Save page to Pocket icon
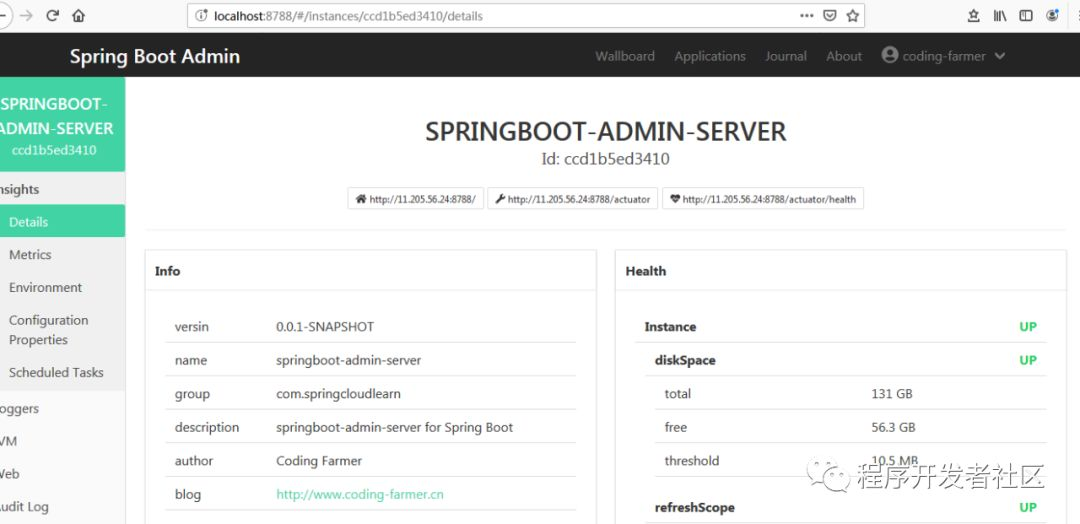 click(x=830, y=16)
